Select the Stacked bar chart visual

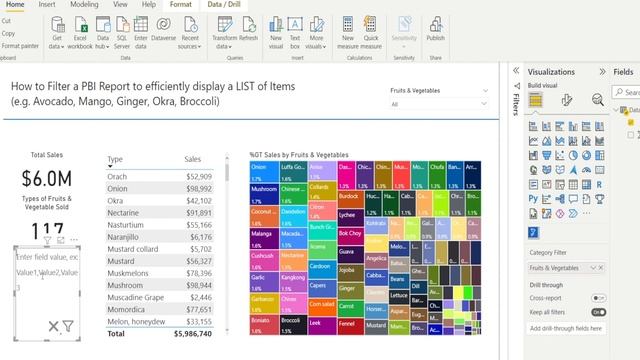pyautogui.click(x=533, y=127)
